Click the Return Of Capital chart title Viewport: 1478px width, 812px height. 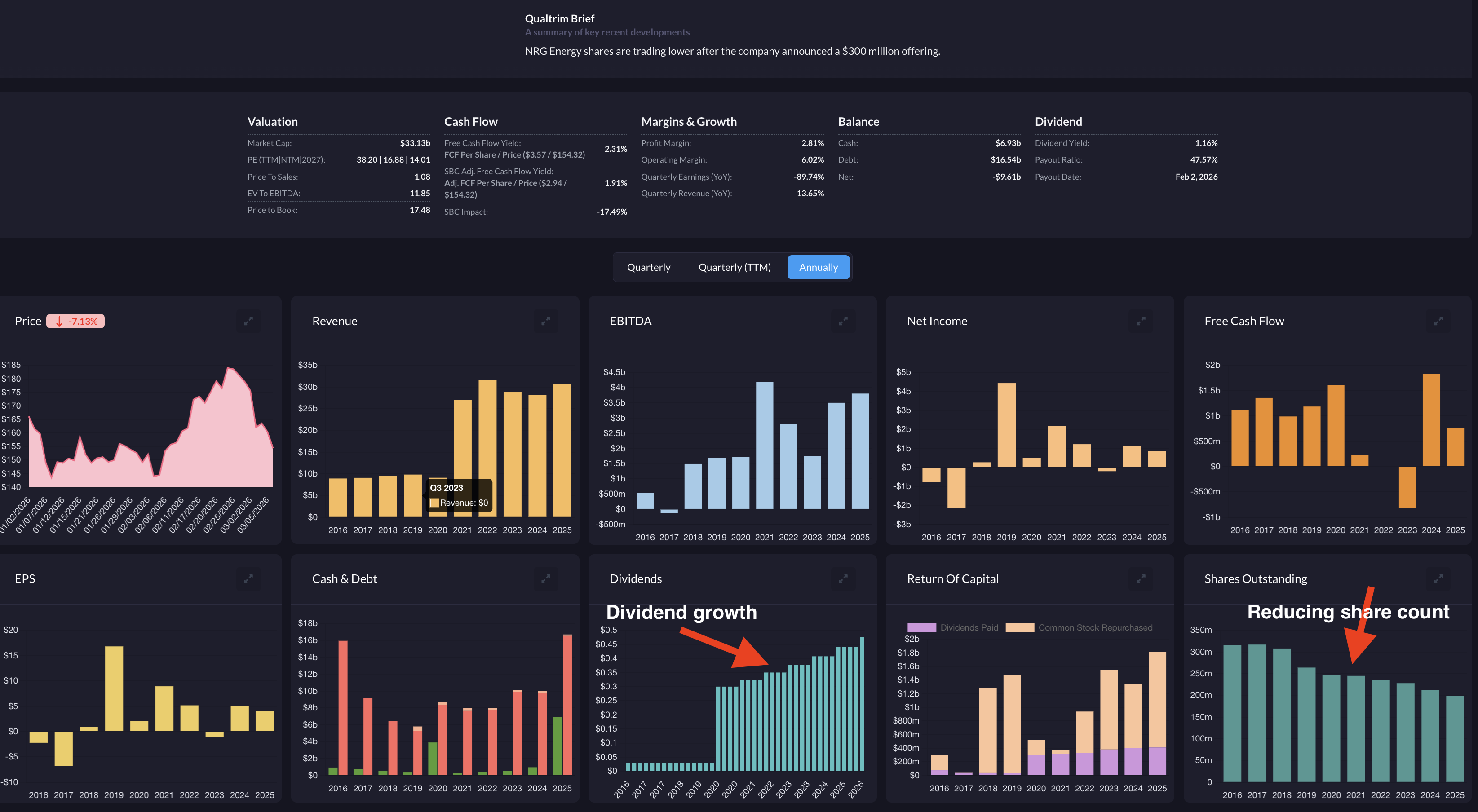[952, 578]
